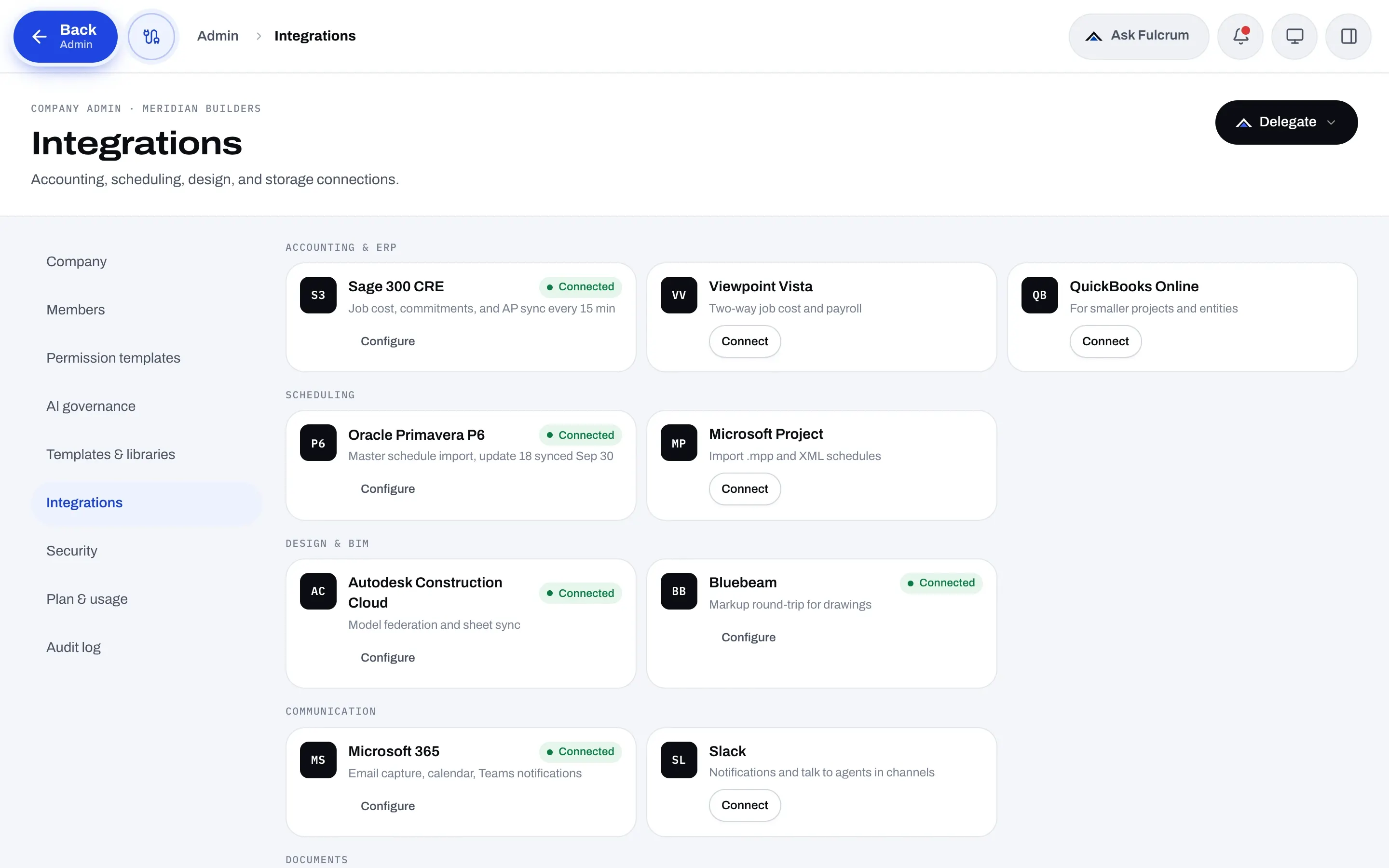Screen dimensions: 1389x868
Task: Click the Admin breadcrumb link
Action: (218, 36)
